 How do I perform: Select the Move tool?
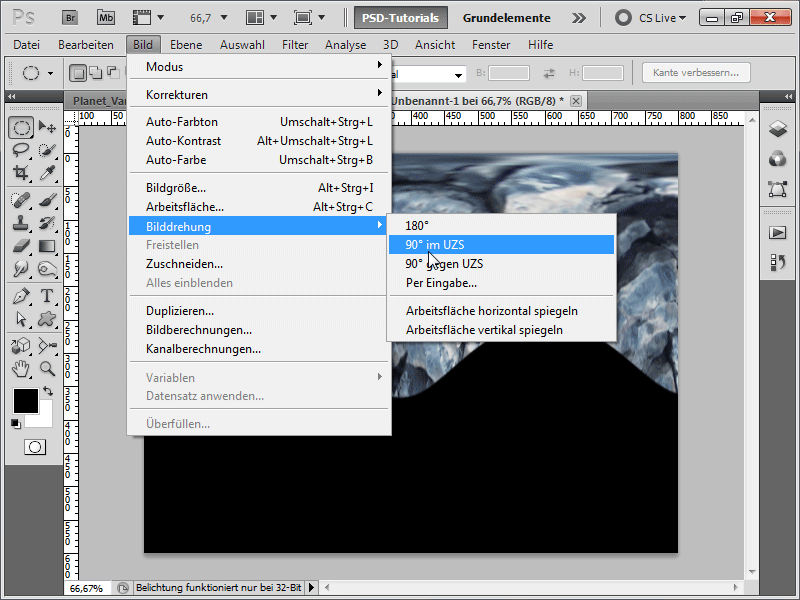(47, 127)
